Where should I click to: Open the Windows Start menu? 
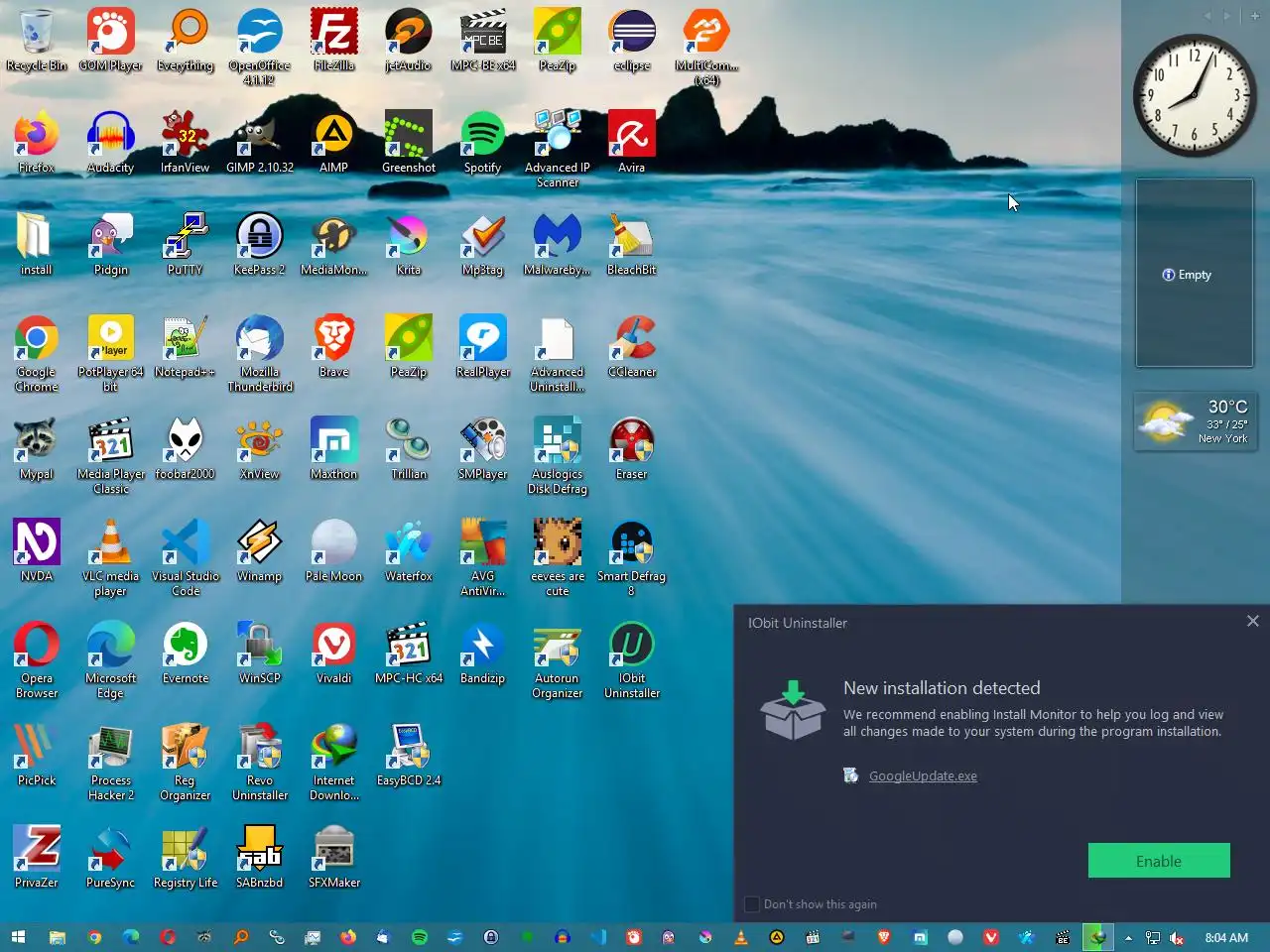pos(18,937)
